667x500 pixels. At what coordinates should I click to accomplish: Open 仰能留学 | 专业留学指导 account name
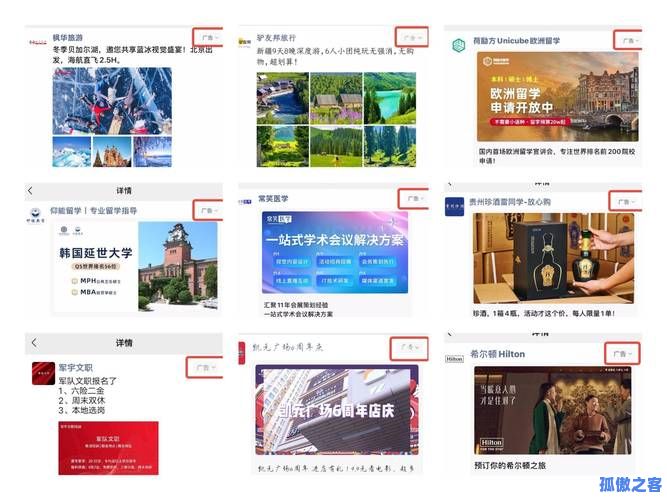click(x=94, y=210)
